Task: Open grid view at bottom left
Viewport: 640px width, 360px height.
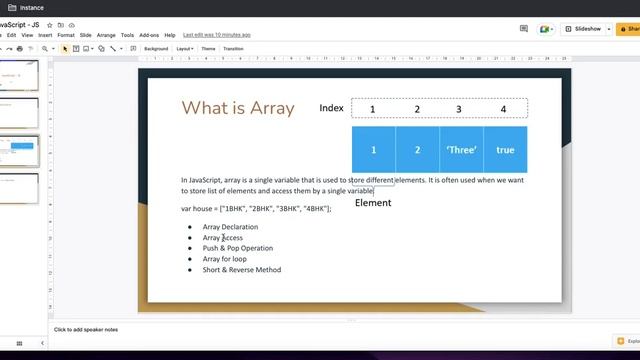Action: (19, 343)
